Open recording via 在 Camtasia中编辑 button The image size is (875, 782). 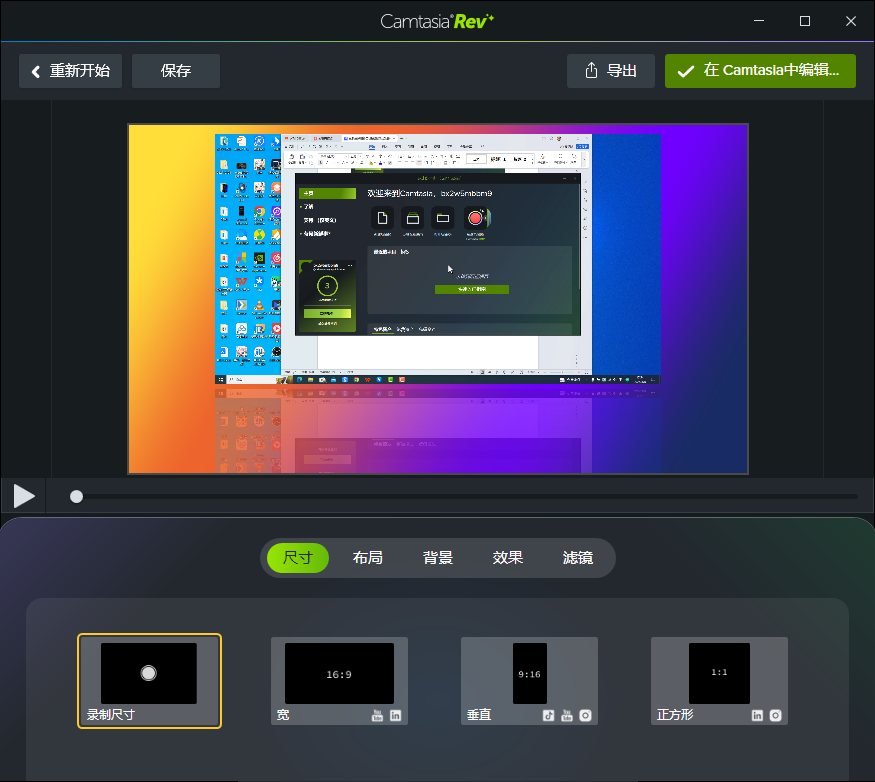pos(760,71)
